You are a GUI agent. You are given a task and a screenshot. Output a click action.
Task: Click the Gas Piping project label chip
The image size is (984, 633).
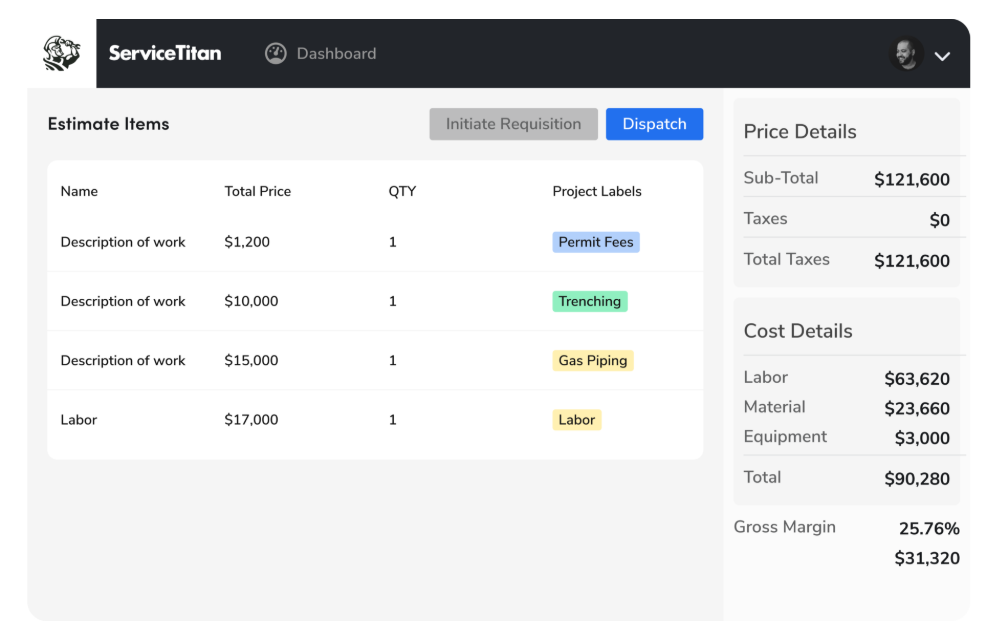592,360
